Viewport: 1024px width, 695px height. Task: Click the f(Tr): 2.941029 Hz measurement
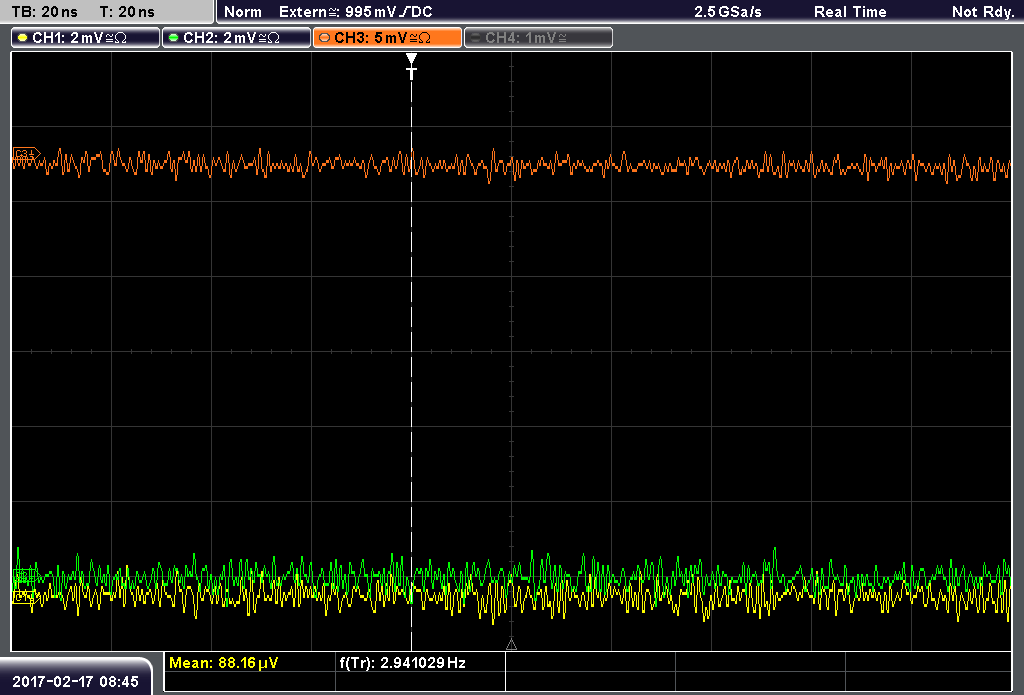[402, 663]
